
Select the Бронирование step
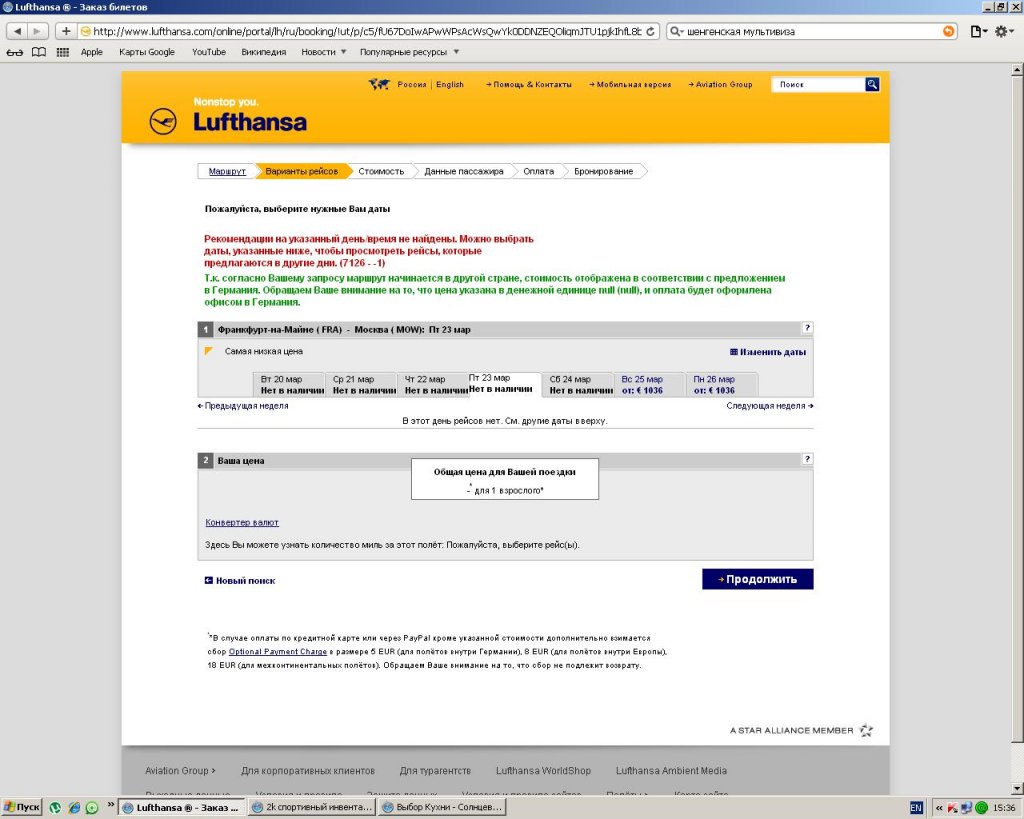point(603,171)
